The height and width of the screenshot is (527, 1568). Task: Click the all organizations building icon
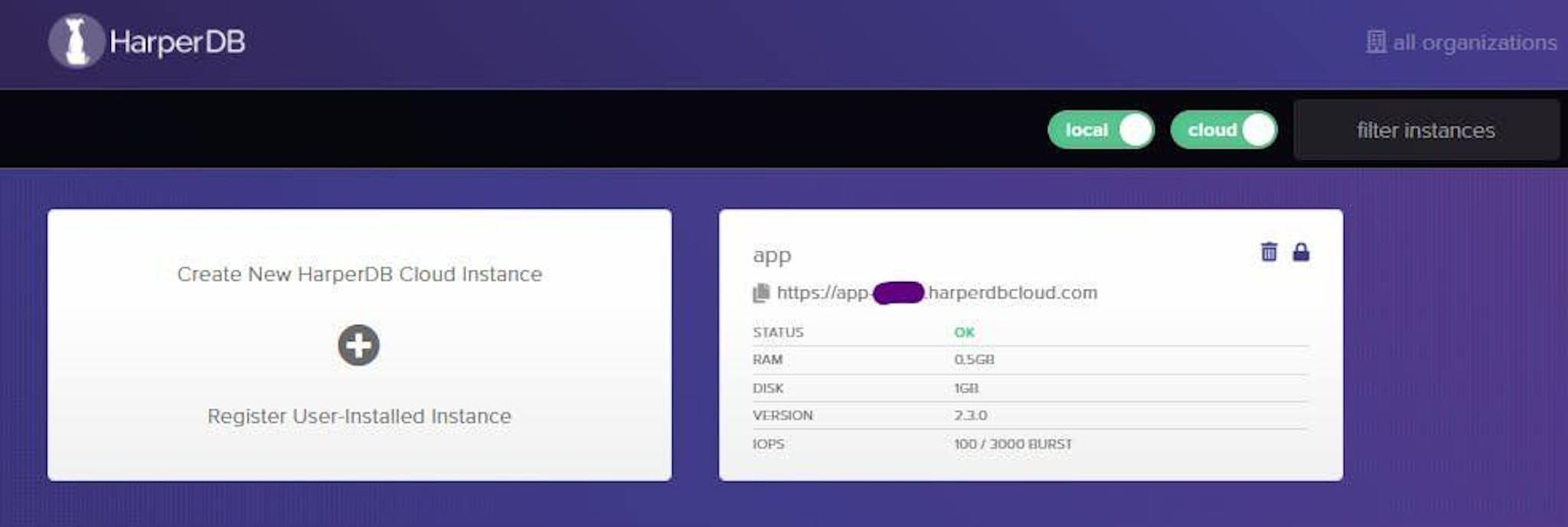coord(1375,42)
